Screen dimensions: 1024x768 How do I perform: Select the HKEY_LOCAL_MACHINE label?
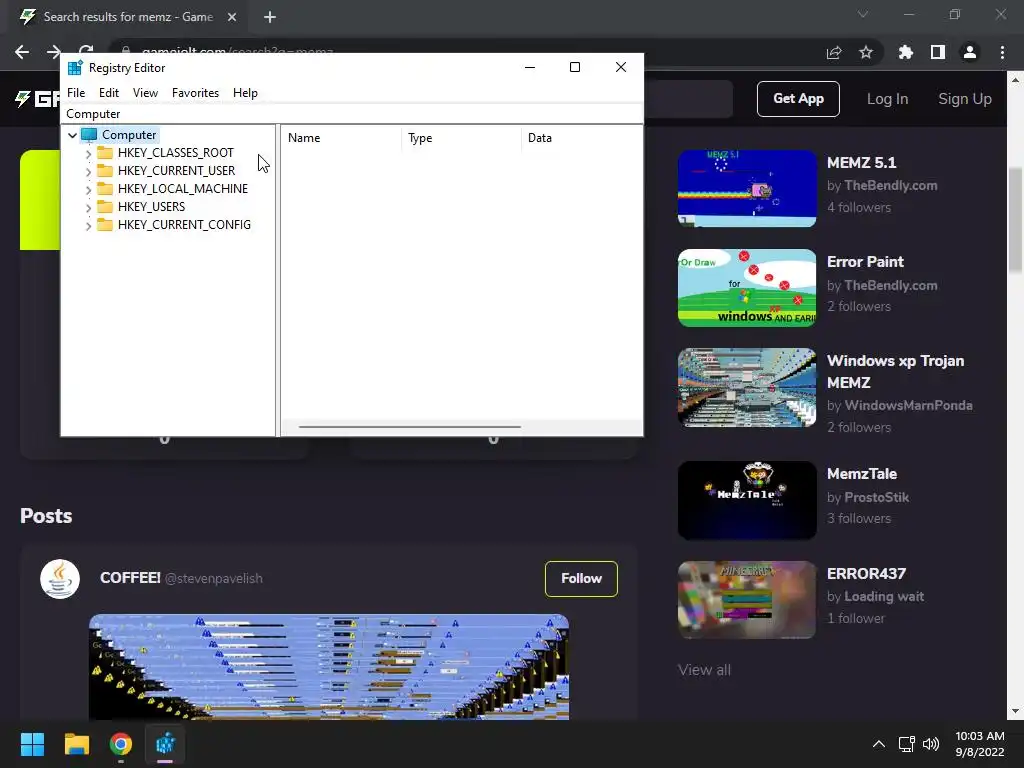pyautogui.click(x=183, y=189)
